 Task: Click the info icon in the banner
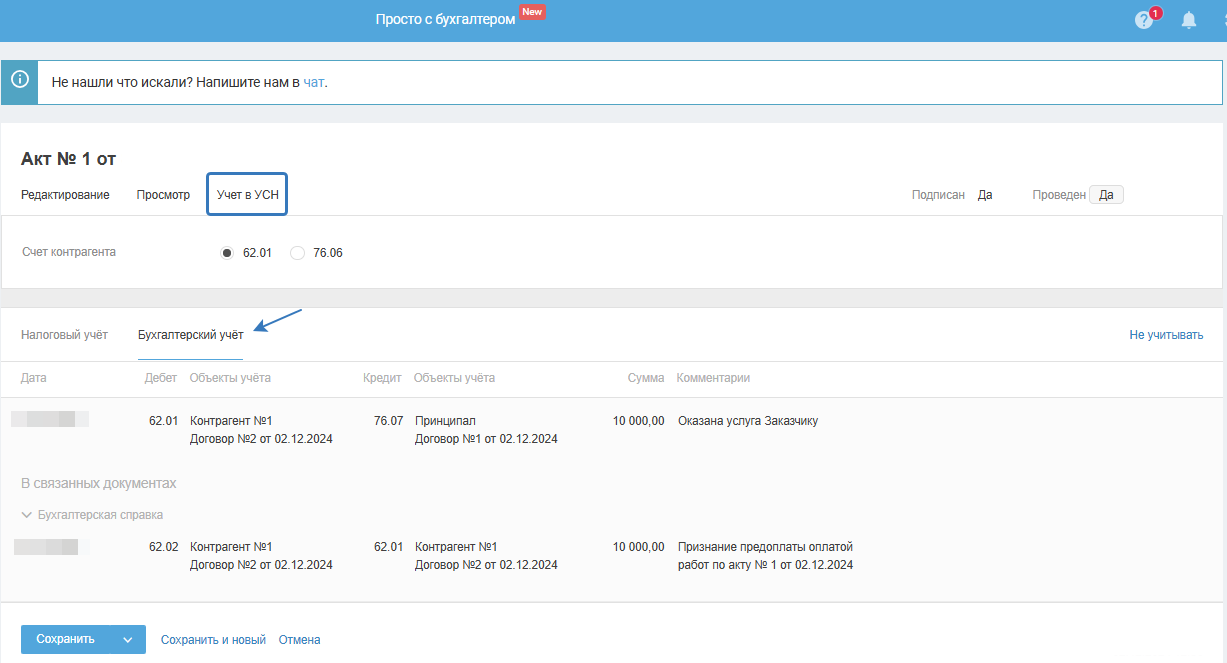pyautogui.click(x=19, y=81)
